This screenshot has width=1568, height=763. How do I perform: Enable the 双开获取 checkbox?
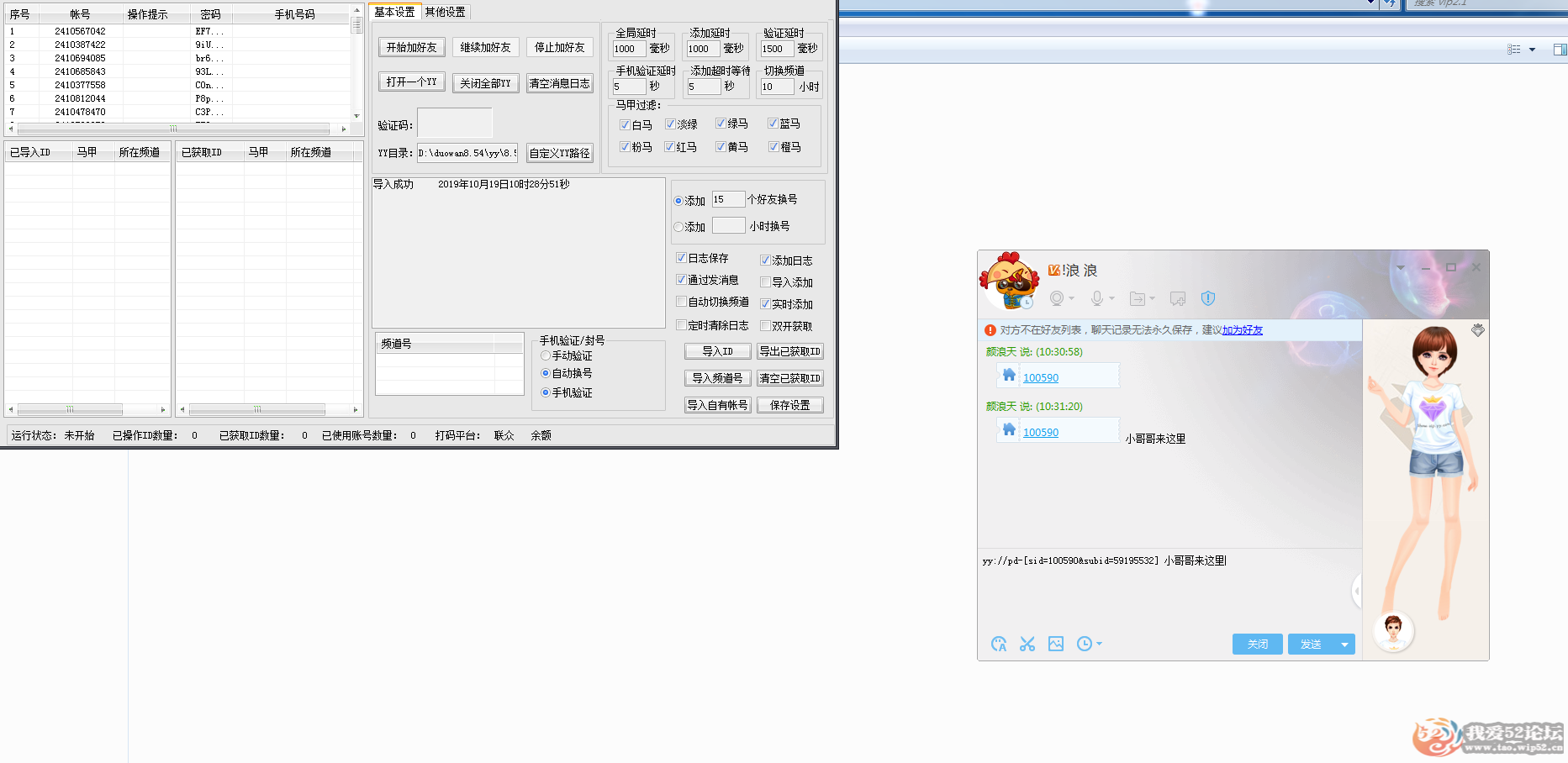point(765,326)
